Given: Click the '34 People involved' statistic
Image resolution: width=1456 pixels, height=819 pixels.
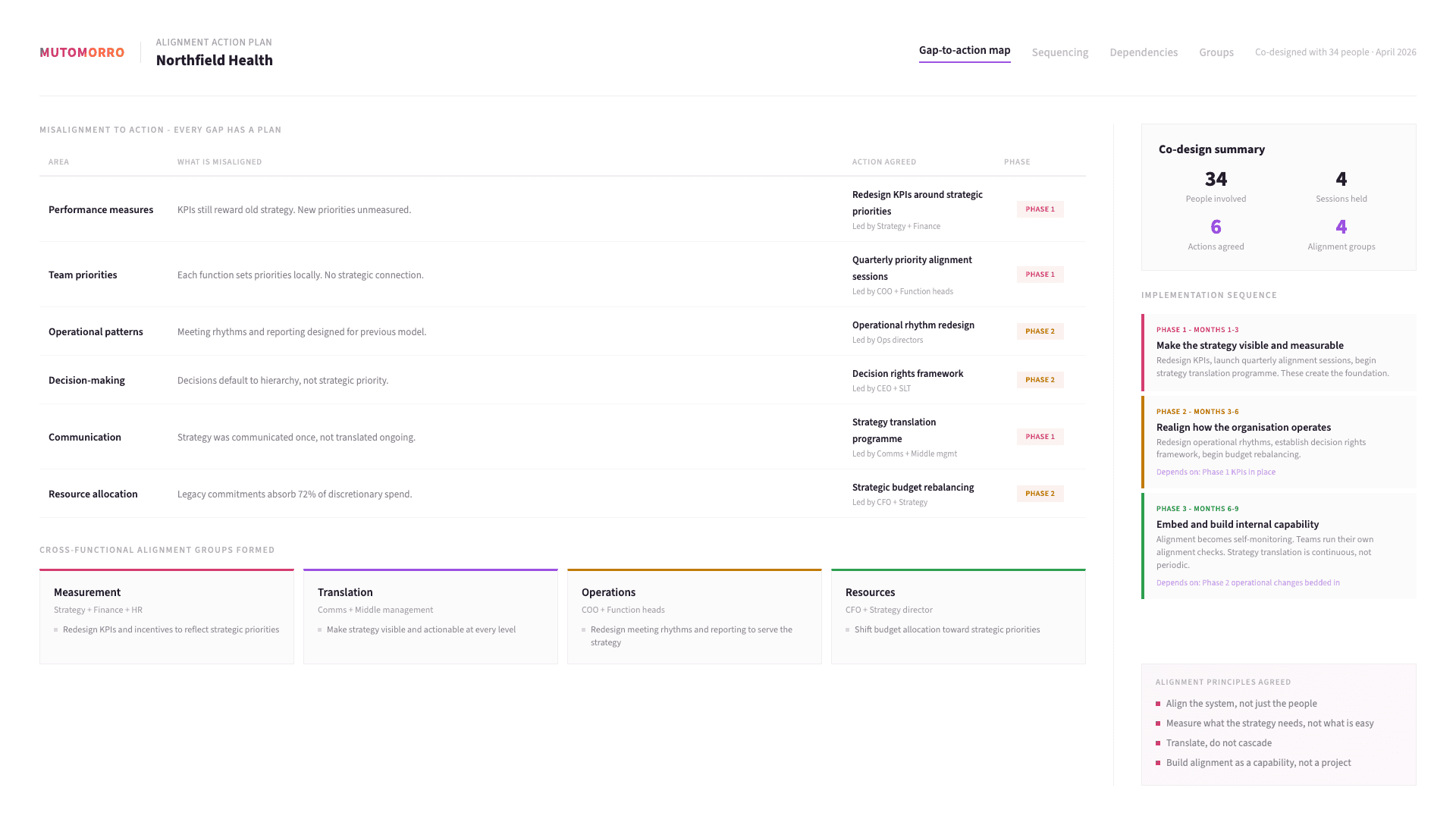Looking at the screenshot, I should coord(1216,186).
